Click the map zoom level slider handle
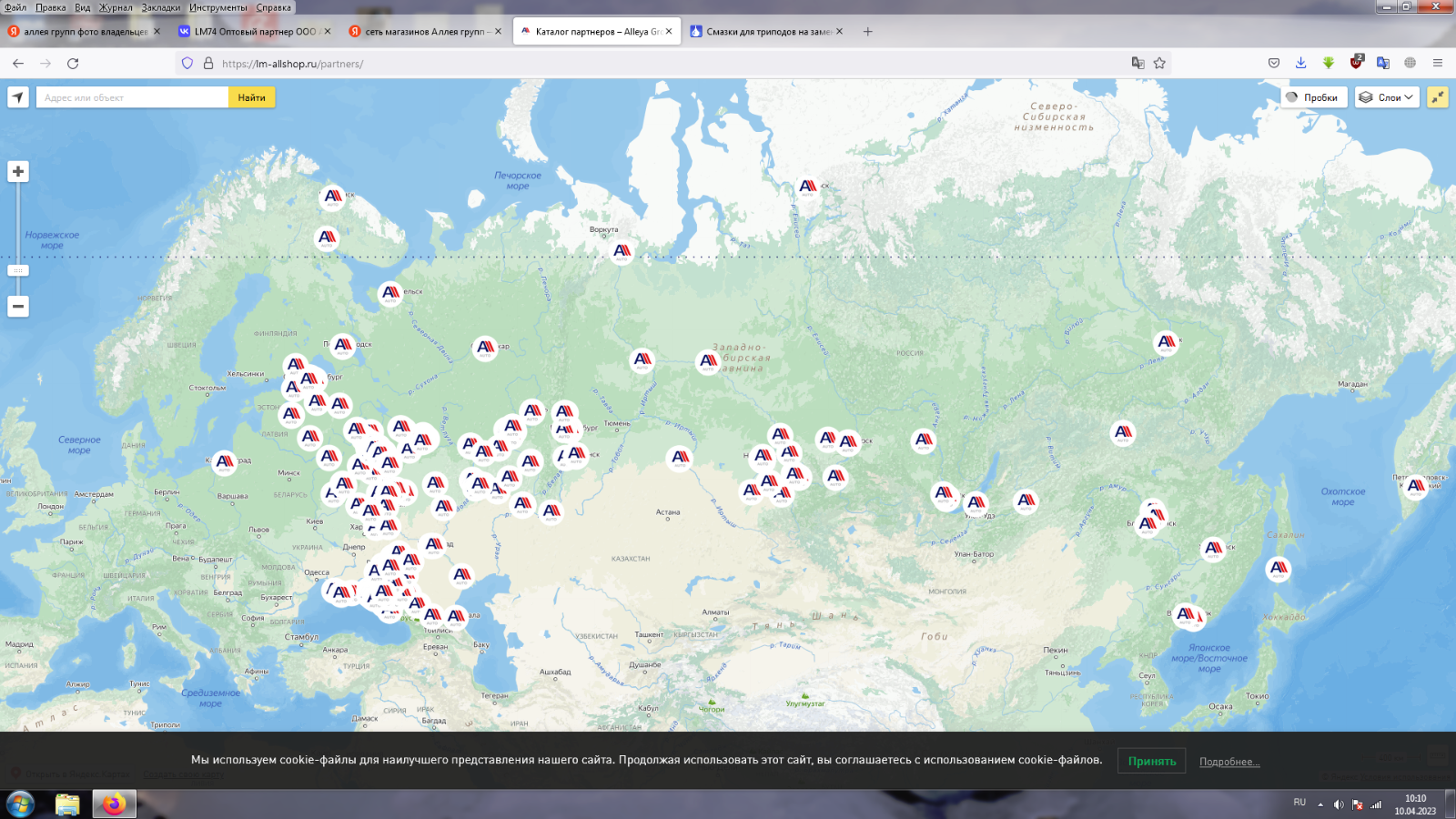Image resolution: width=1456 pixels, height=819 pixels. click(18, 270)
